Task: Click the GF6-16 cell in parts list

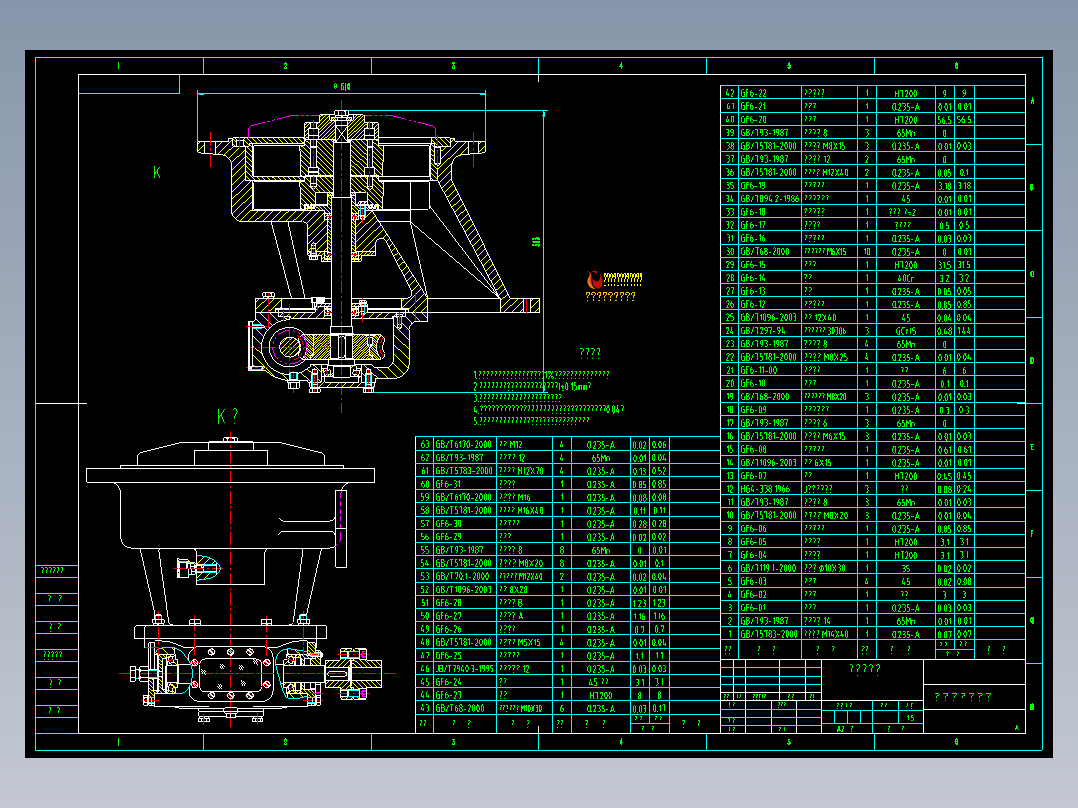Action: coord(770,238)
